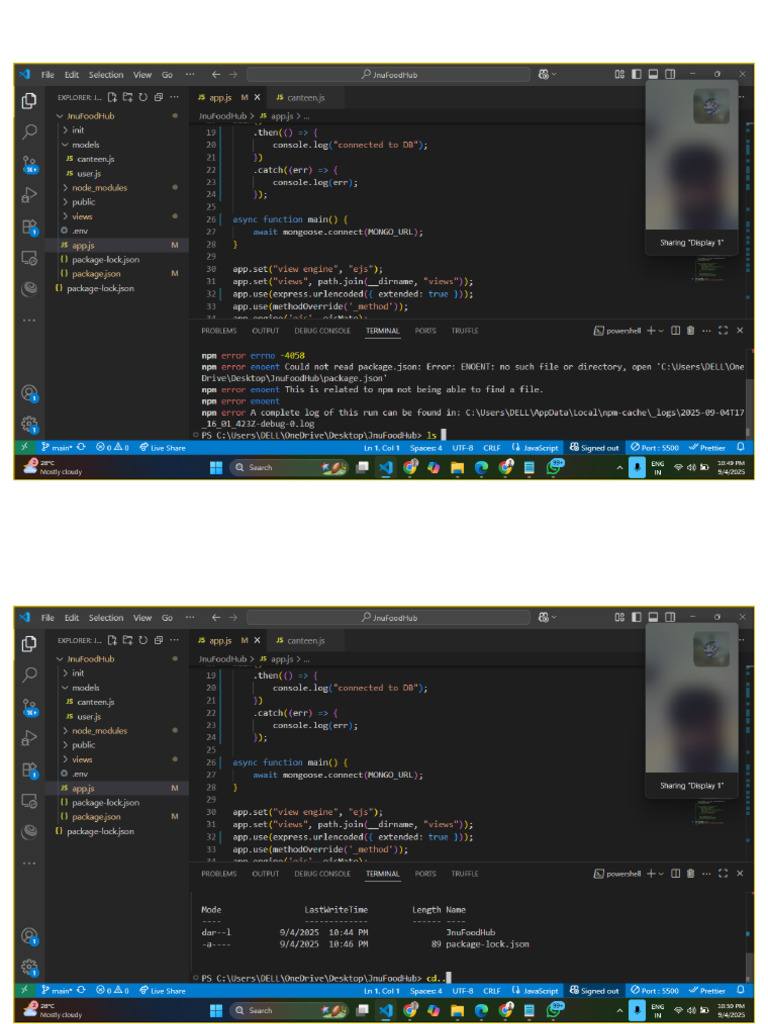Add new terminal with plus in lower window

pos(650,873)
